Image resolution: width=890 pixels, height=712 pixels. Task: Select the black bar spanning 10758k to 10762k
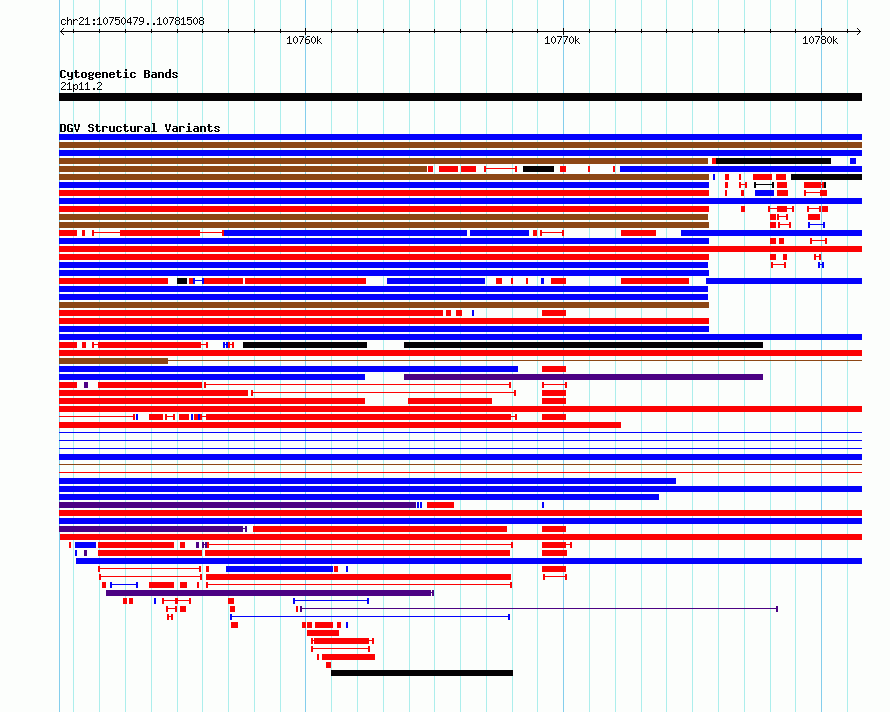(305, 345)
